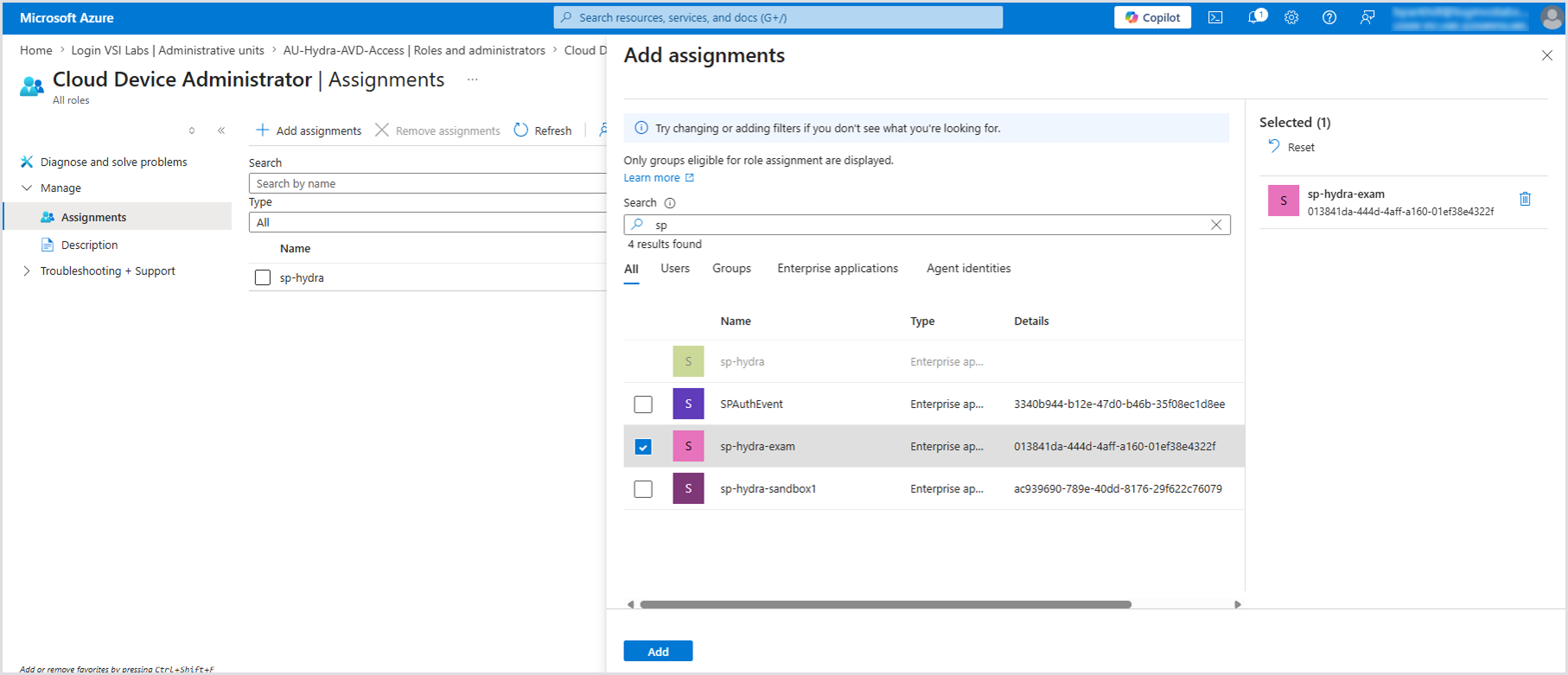Image resolution: width=1568 pixels, height=675 pixels.
Task: Select sp-hydra in the assignments list
Action: coord(302,277)
